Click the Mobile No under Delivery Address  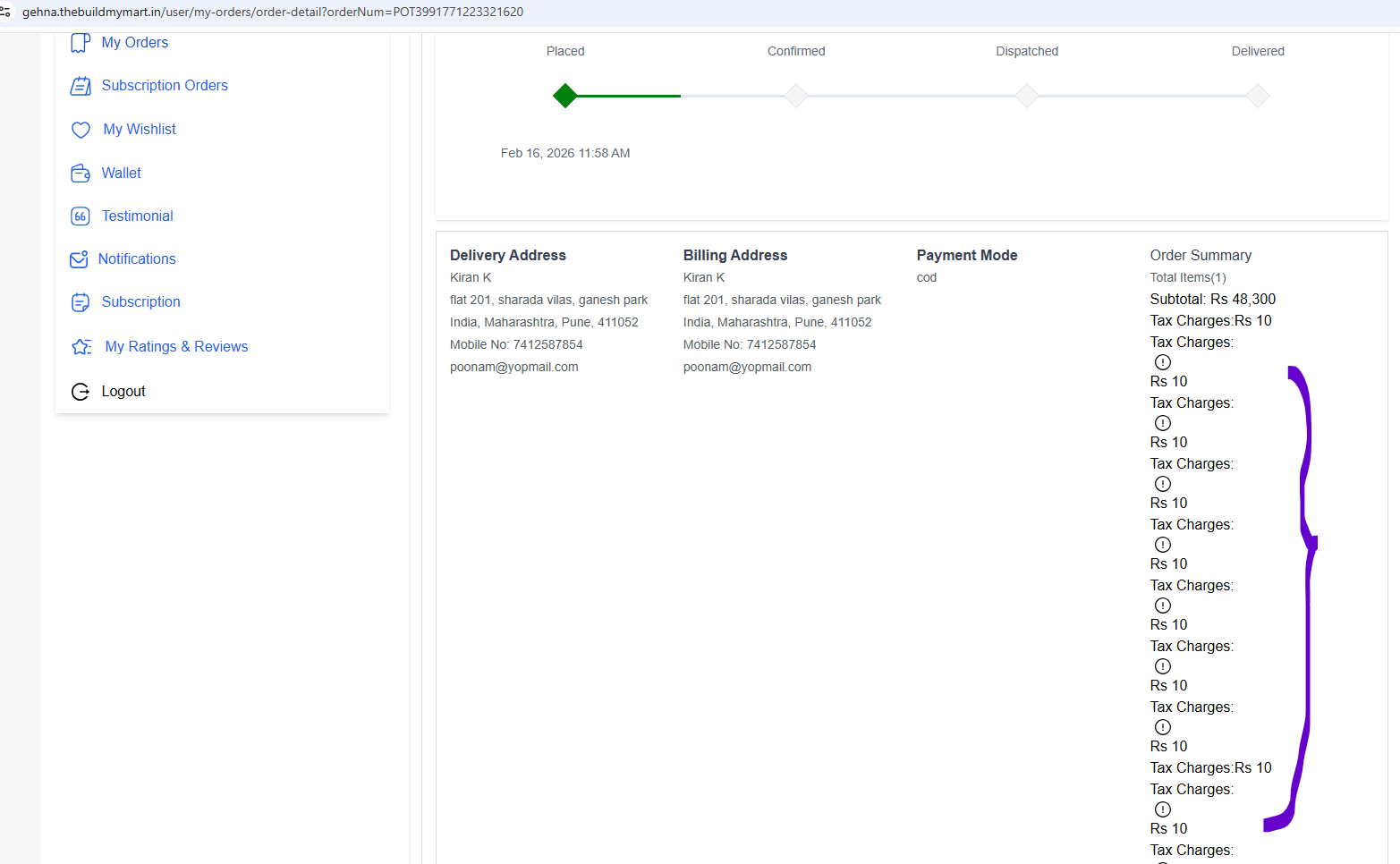coord(516,345)
